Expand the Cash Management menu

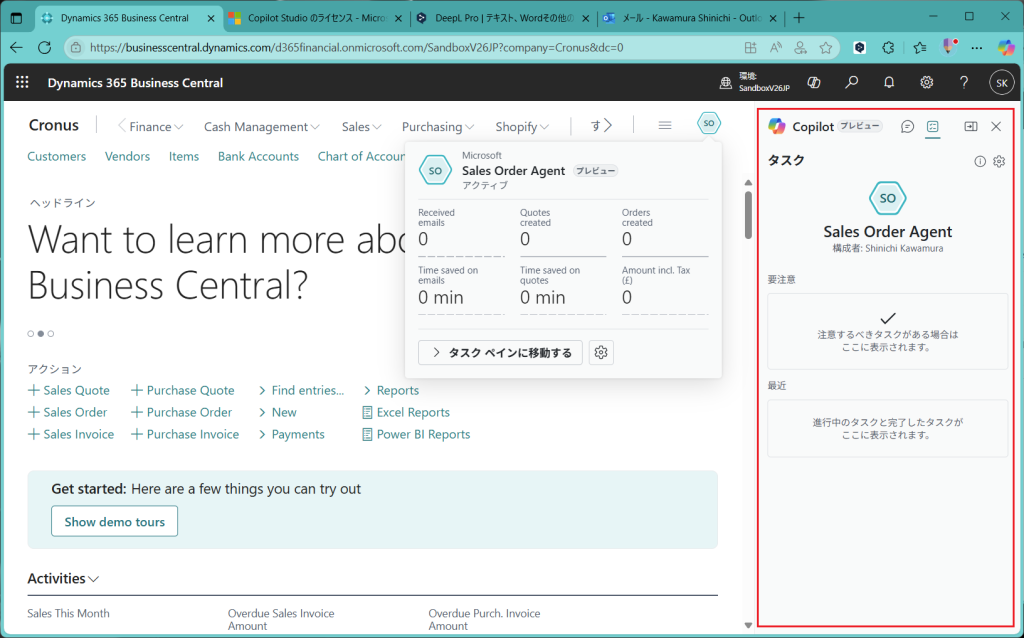point(261,127)
